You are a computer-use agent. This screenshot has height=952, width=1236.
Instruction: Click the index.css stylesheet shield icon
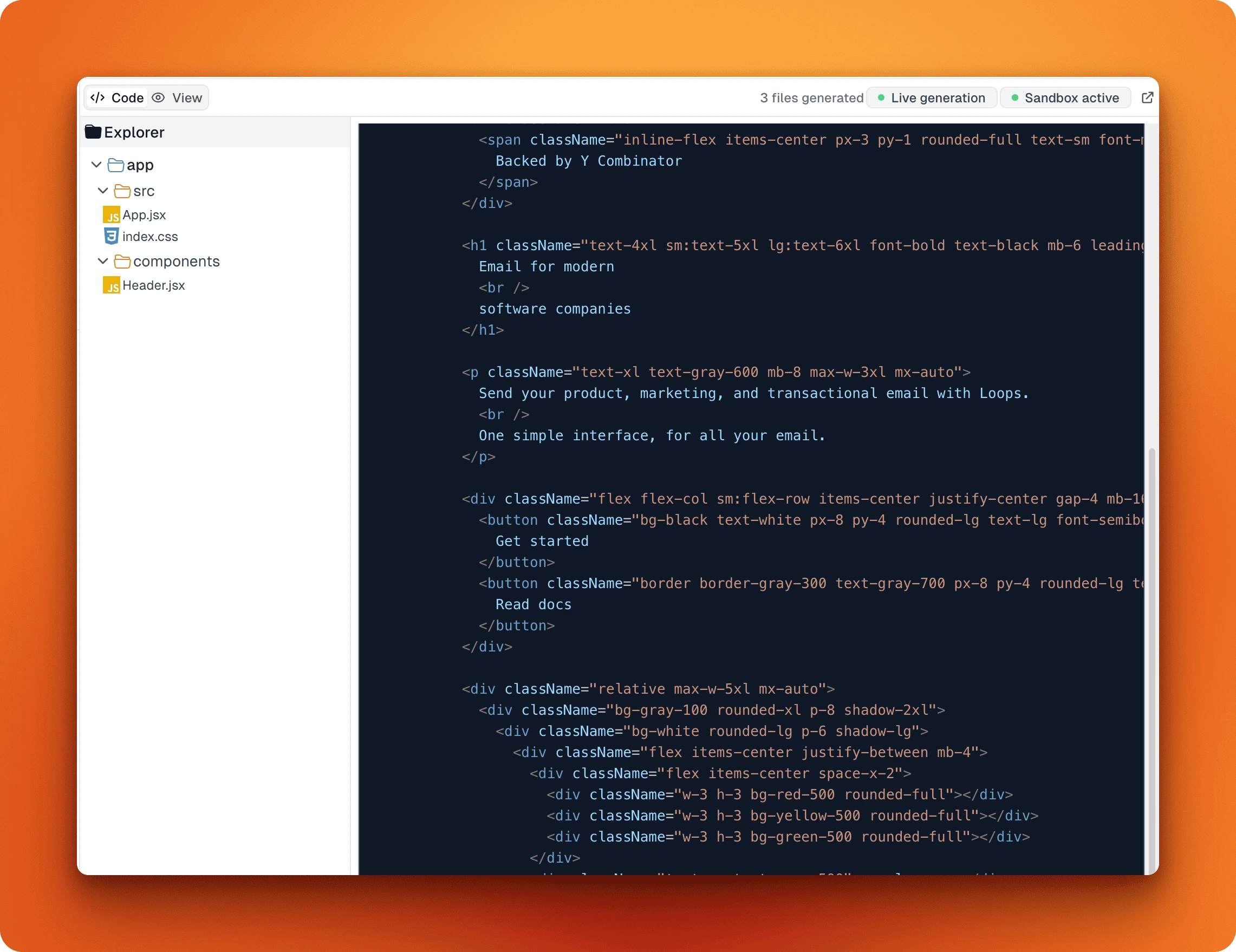pos(112,237)
